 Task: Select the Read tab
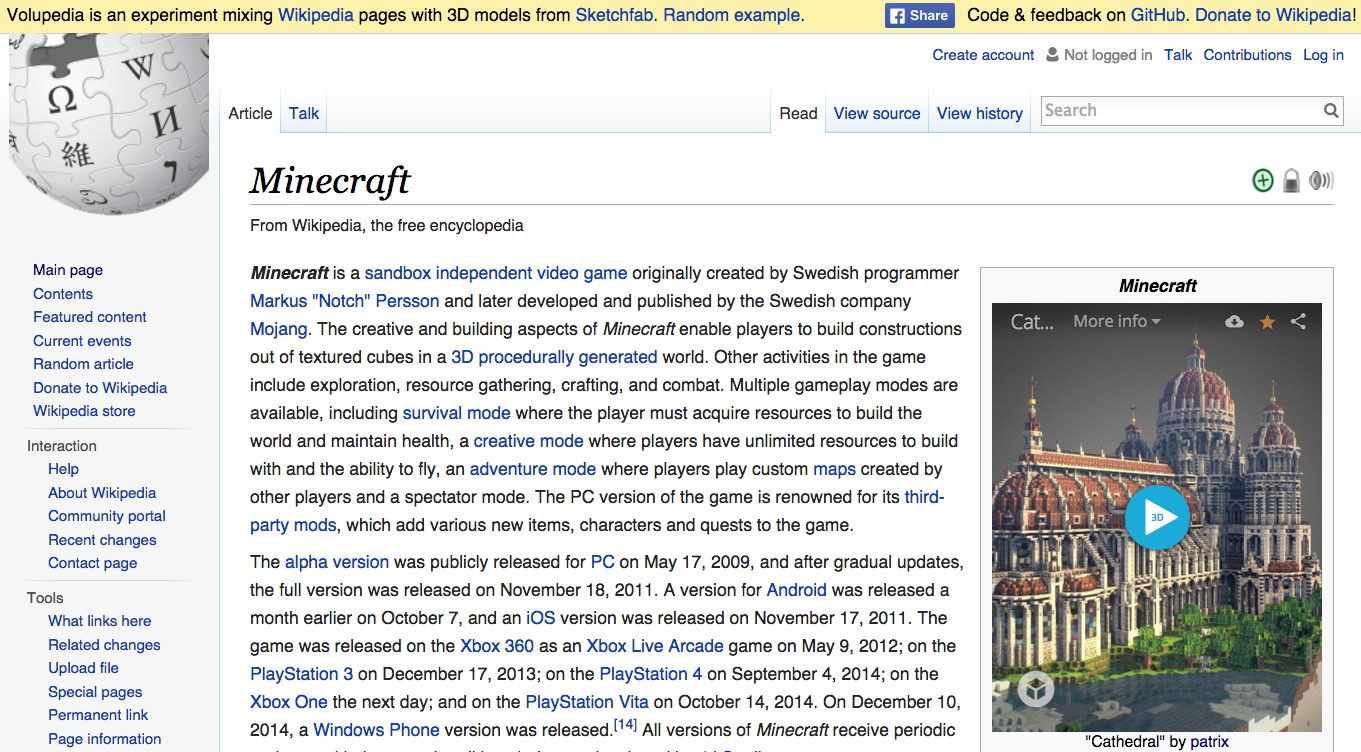point(798,113)
